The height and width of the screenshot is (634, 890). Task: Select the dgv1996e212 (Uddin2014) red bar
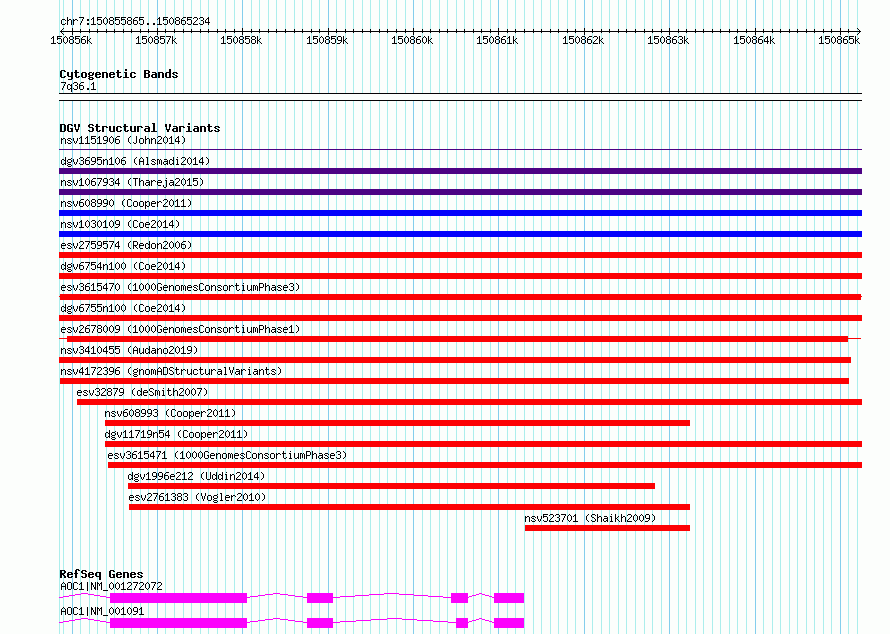(x=392, y=486)
